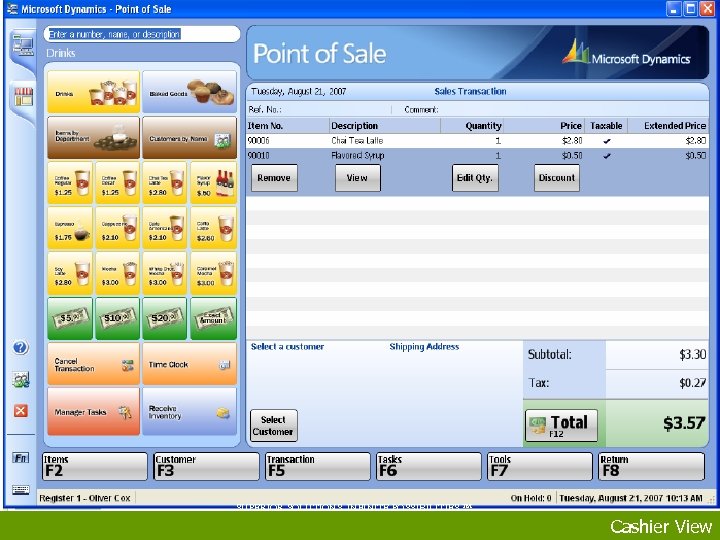
Task: Click the Edit Qty. button
Action: [475, 178]
